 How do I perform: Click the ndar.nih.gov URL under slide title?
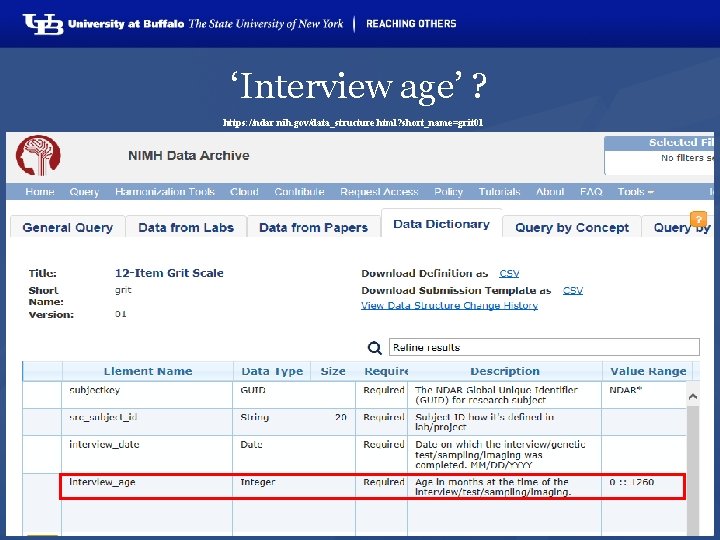(353, 123)
